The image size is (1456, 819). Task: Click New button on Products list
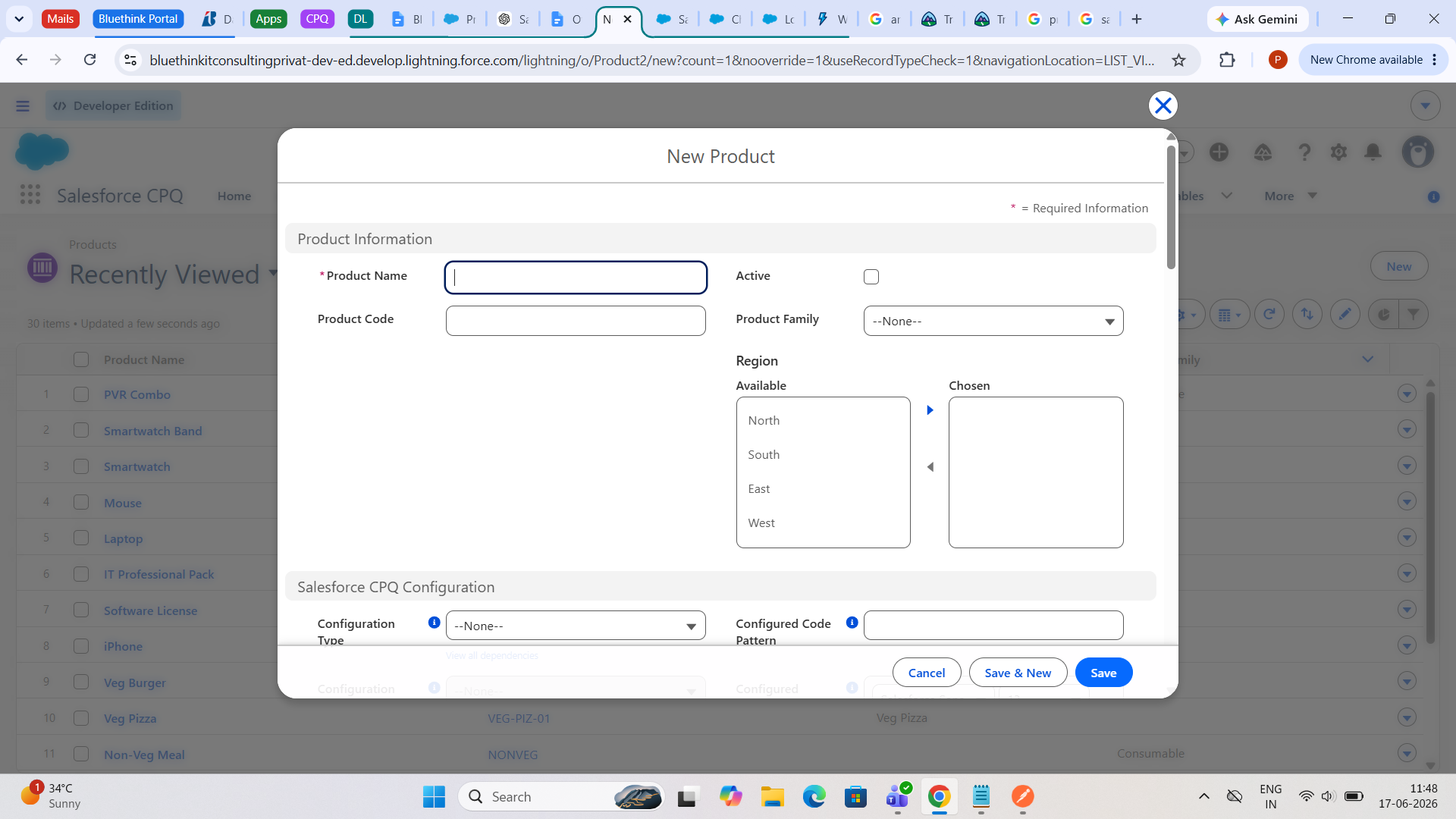coord(1398,266)
